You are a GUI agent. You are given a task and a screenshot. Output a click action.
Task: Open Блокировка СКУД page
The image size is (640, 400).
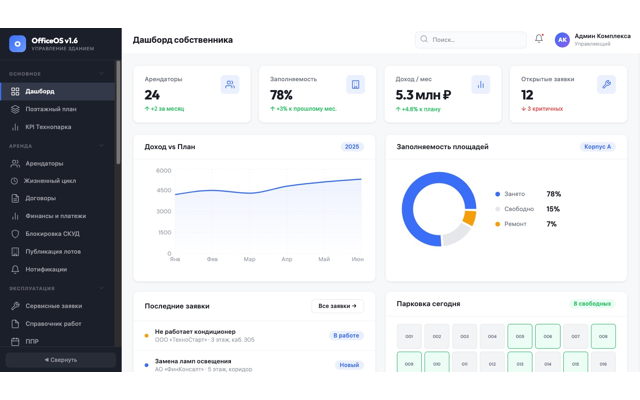(x=58, y=234)
